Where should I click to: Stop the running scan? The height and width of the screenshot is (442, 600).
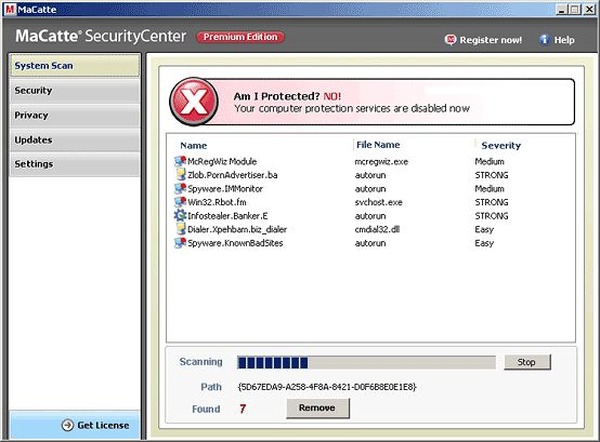tap(527, 362)
